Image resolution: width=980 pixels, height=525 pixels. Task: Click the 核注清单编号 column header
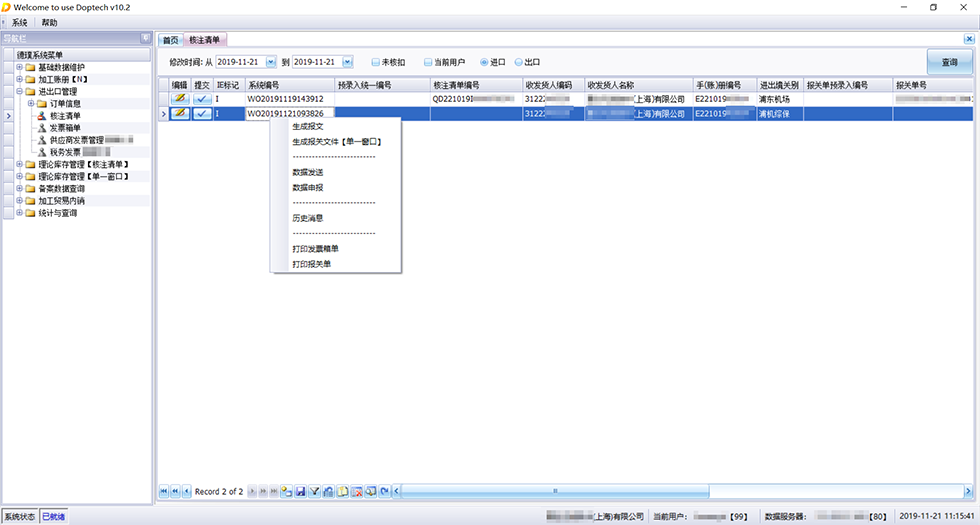(476, 85)
